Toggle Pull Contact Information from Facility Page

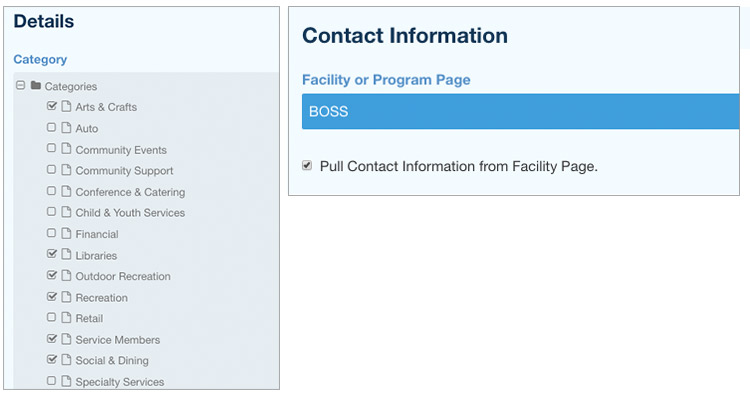(x=307, y=166)
